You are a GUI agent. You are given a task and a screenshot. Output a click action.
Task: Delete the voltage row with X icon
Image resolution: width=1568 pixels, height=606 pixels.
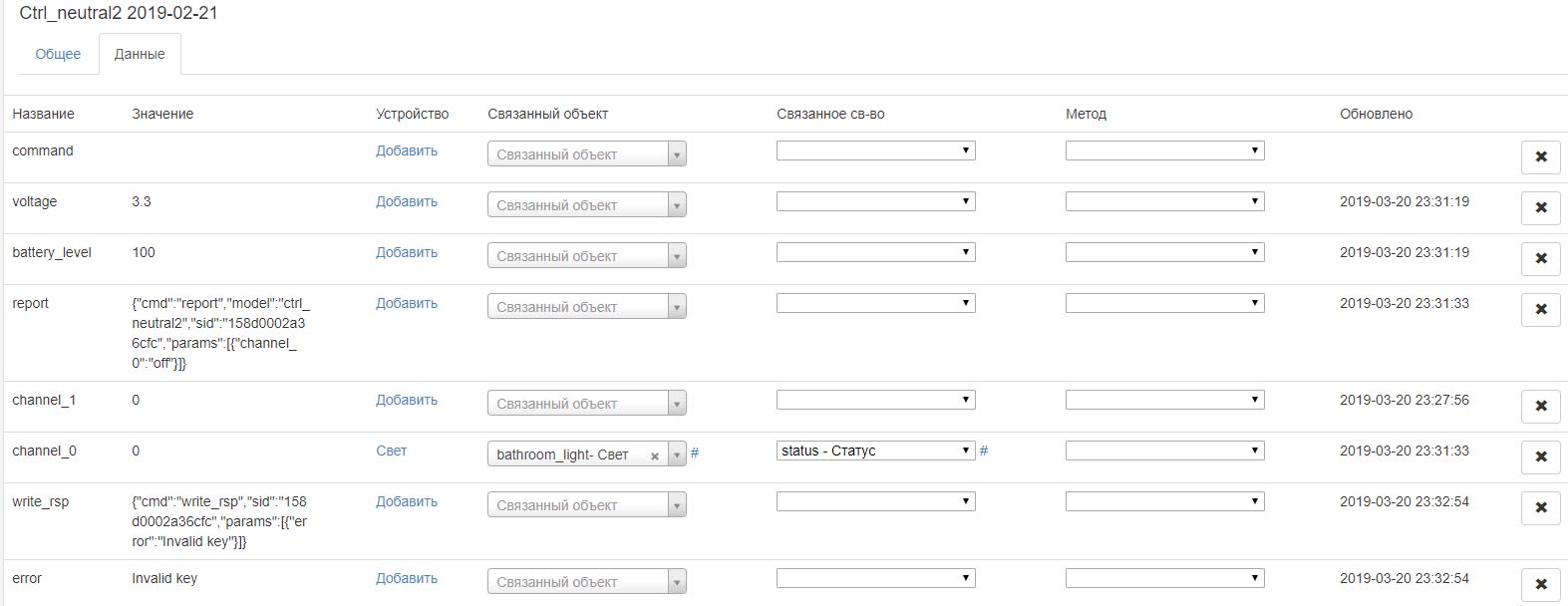point(1540,207)
